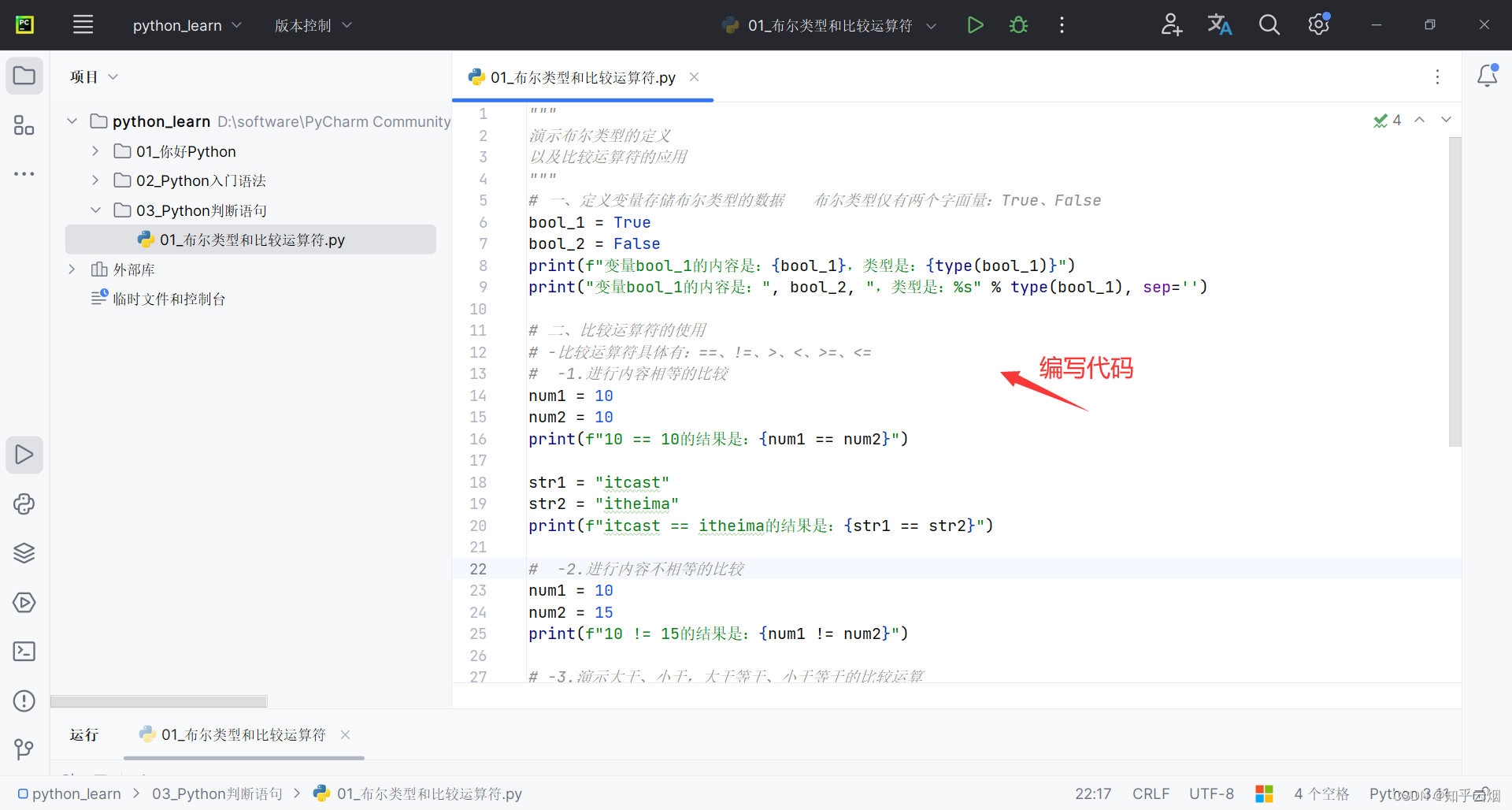1512x810 pixels.
Task: Open inspections widget showing 4 issues
Action: [1387, 120]
